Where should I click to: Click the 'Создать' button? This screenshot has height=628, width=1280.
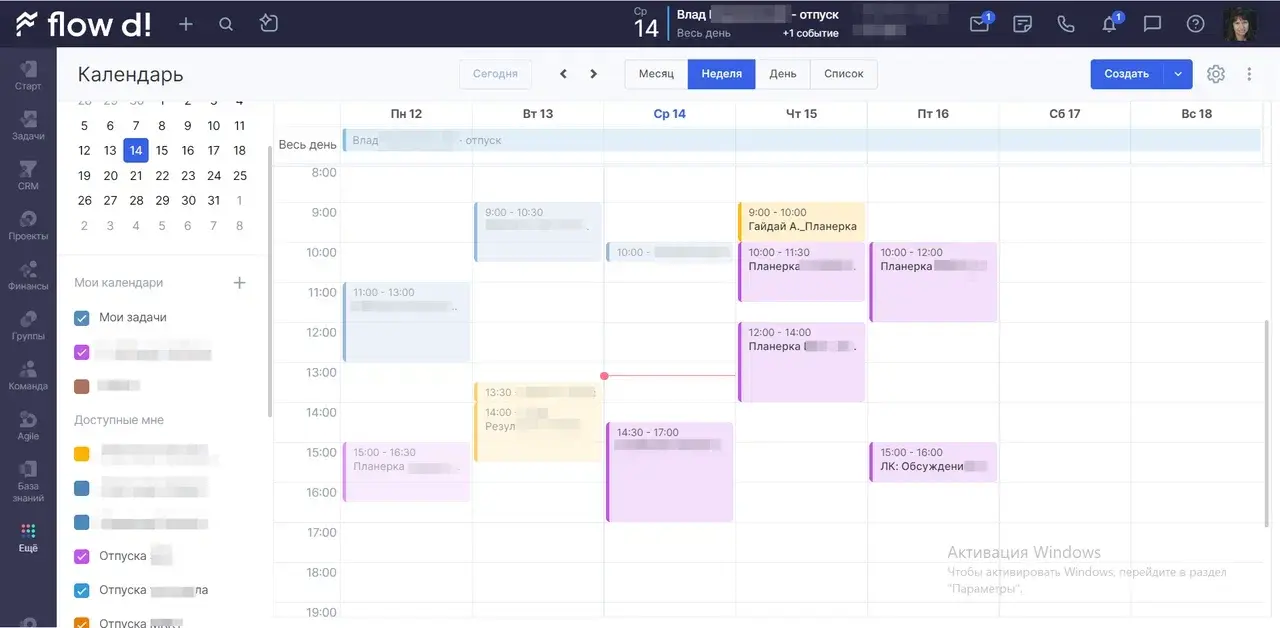[x=1127, y=74]
